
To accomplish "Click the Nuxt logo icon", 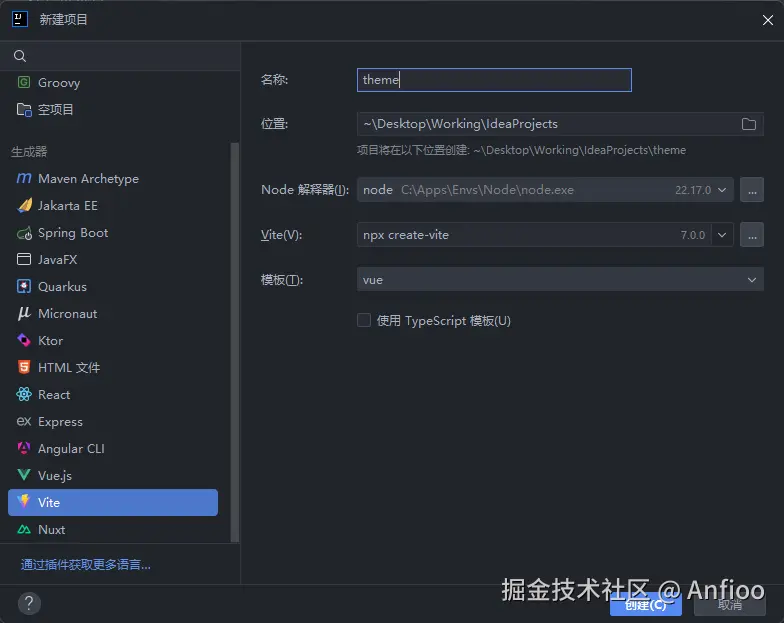I will pyautogui.click(x=24, y=529).
